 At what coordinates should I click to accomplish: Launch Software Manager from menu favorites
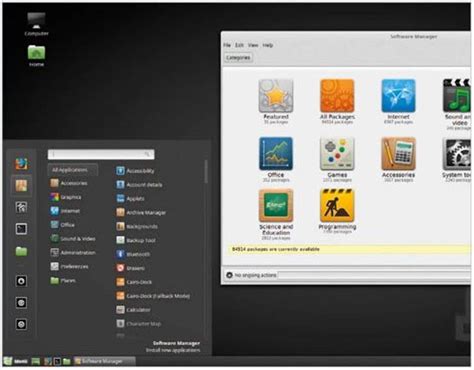click(22, 186)
